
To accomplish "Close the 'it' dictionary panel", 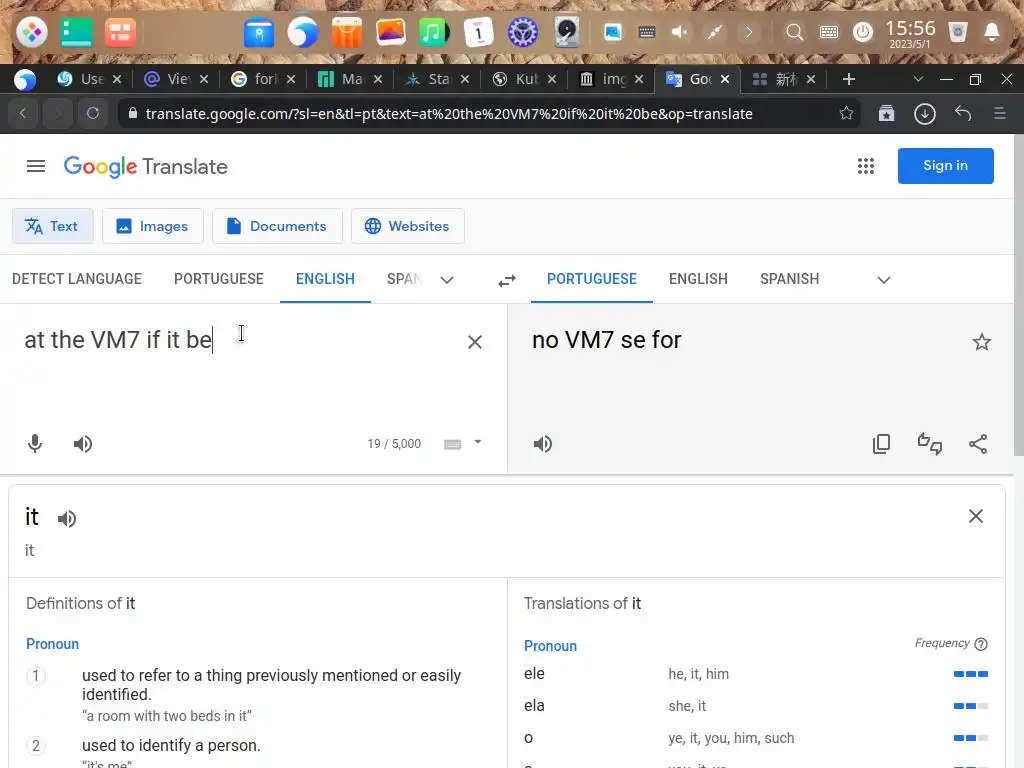I will click(x=976, y=516).
